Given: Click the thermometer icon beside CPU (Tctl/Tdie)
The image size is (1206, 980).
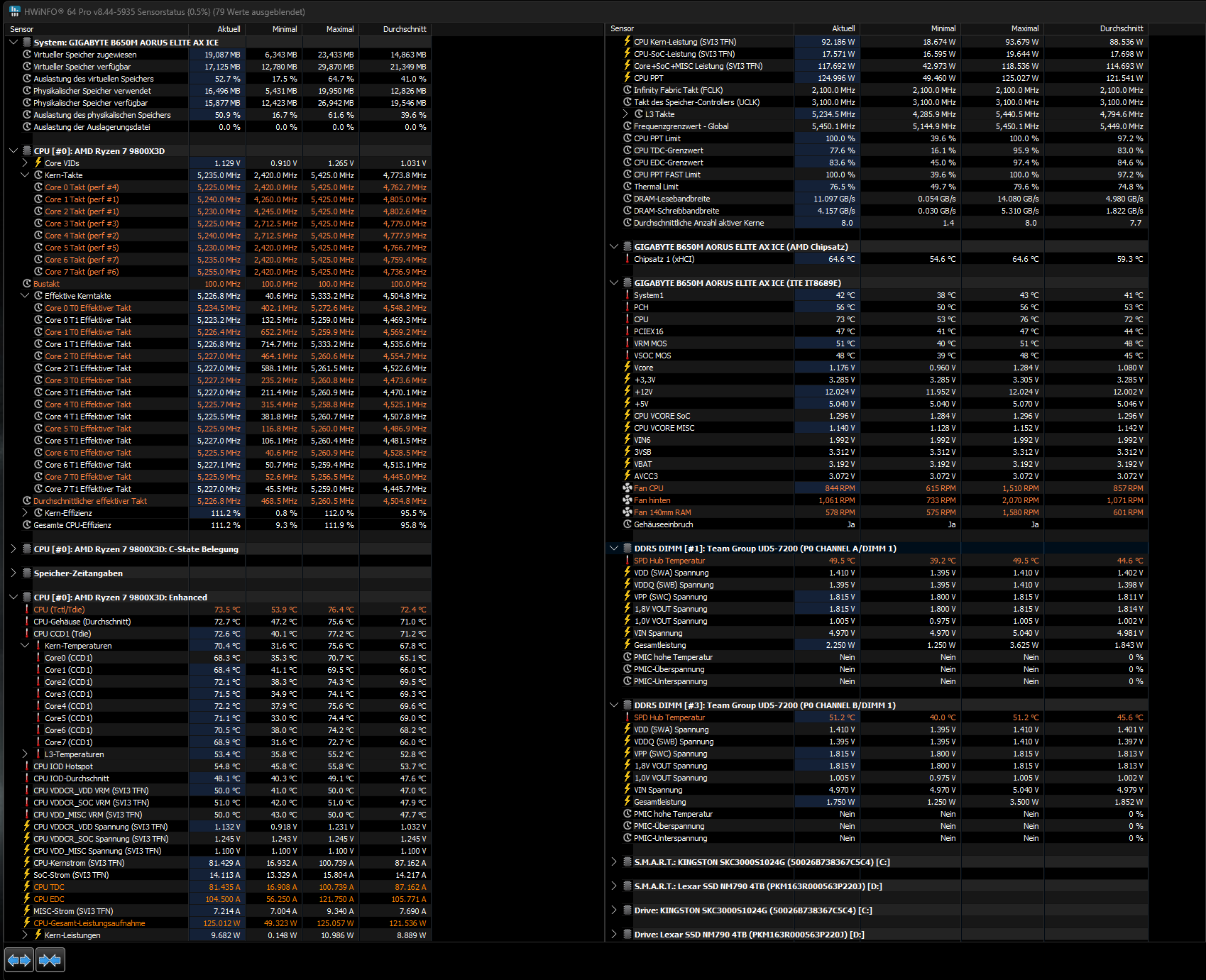Looking at the screenshot, I should click(x=27, y=610).
